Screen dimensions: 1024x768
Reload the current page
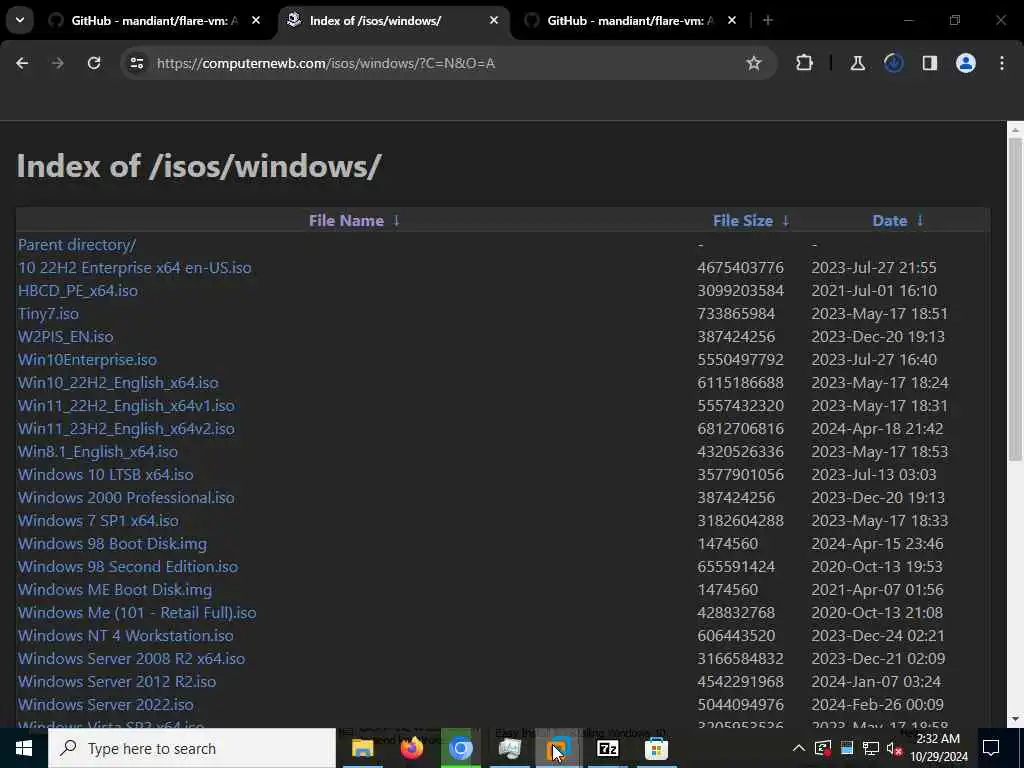point(94,63)
